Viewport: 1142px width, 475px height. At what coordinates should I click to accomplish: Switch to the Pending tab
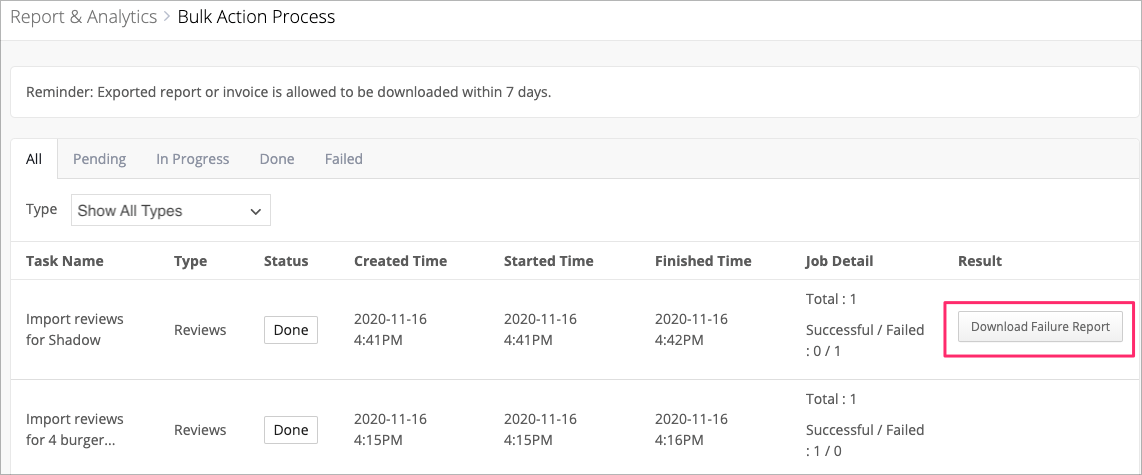100,159
